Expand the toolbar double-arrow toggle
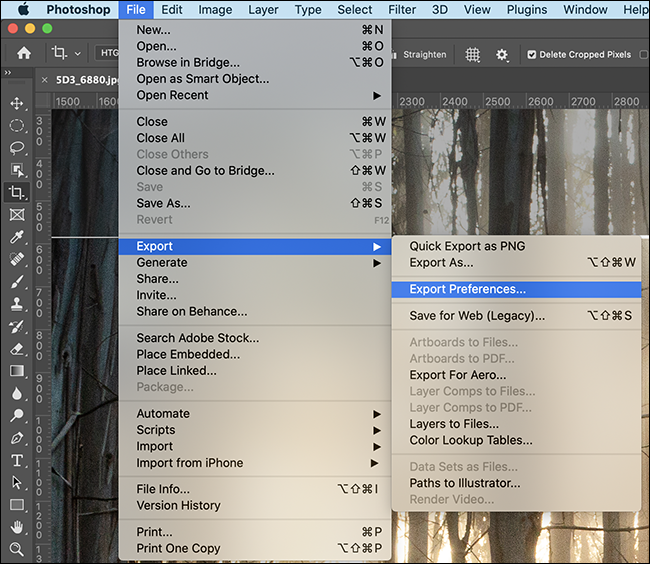 pos(7,73)
